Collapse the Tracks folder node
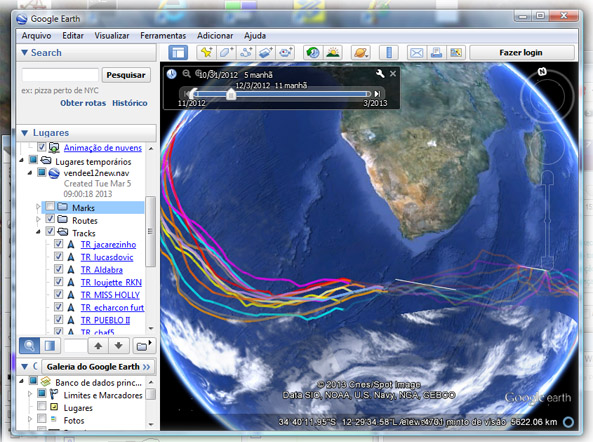The height and width of the screenshot is (442, 593). click(38, 232)
